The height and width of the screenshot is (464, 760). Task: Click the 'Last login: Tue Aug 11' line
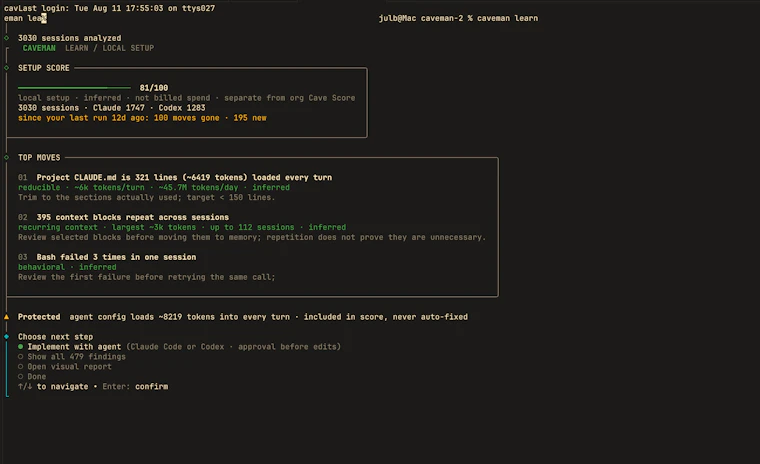(116, 8)
